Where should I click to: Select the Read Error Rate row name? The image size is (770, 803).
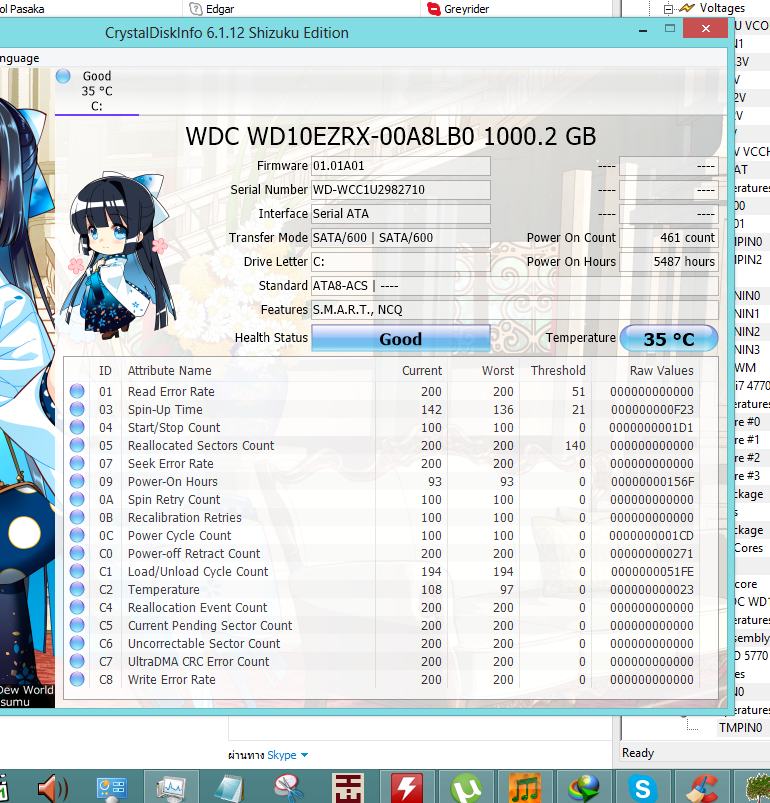coord(171,392)
